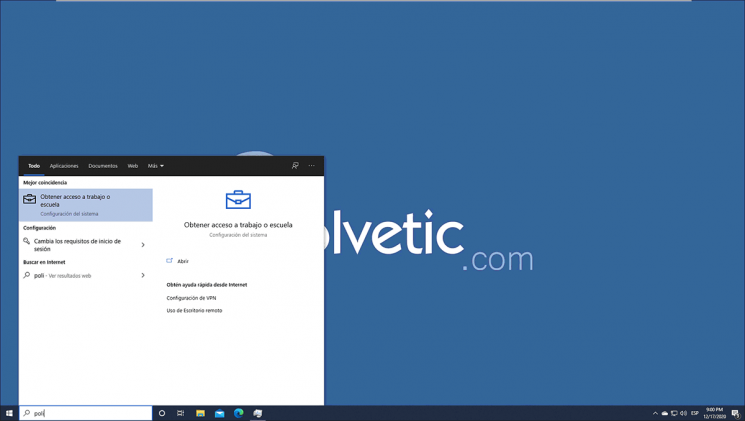Click 'Obtener acceso a trabajo o escuela' preview title
Screen dimensions: 745x421
point(238,225)
